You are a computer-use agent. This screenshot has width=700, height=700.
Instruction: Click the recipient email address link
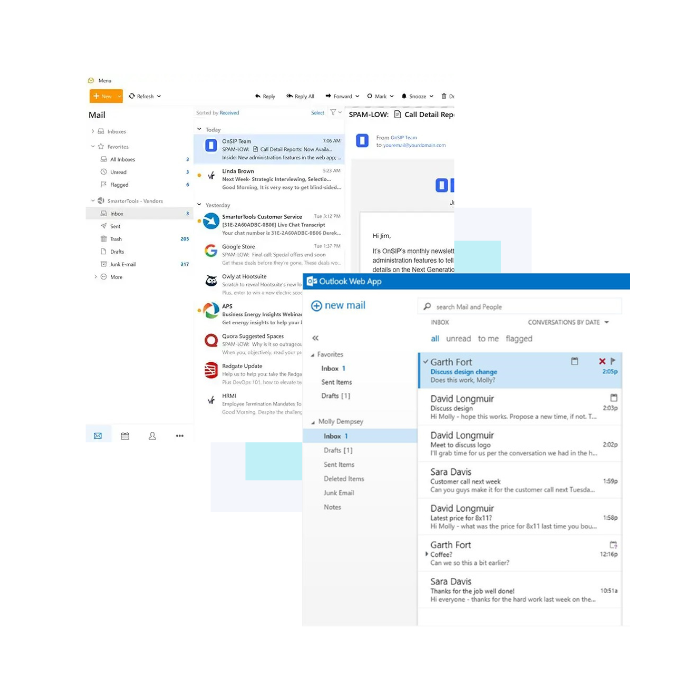(x=414, y=145)
